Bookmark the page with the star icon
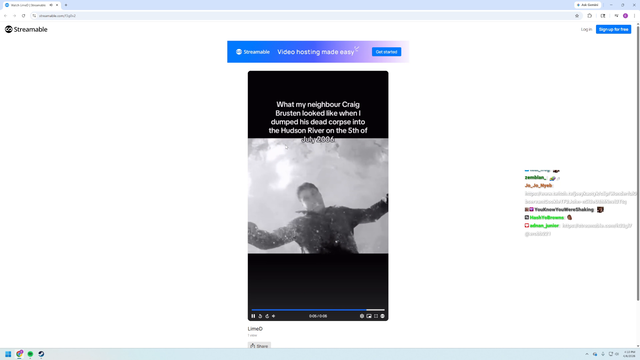Image resolution: width=640 pixels, height=360 pixels. point(577,16)
